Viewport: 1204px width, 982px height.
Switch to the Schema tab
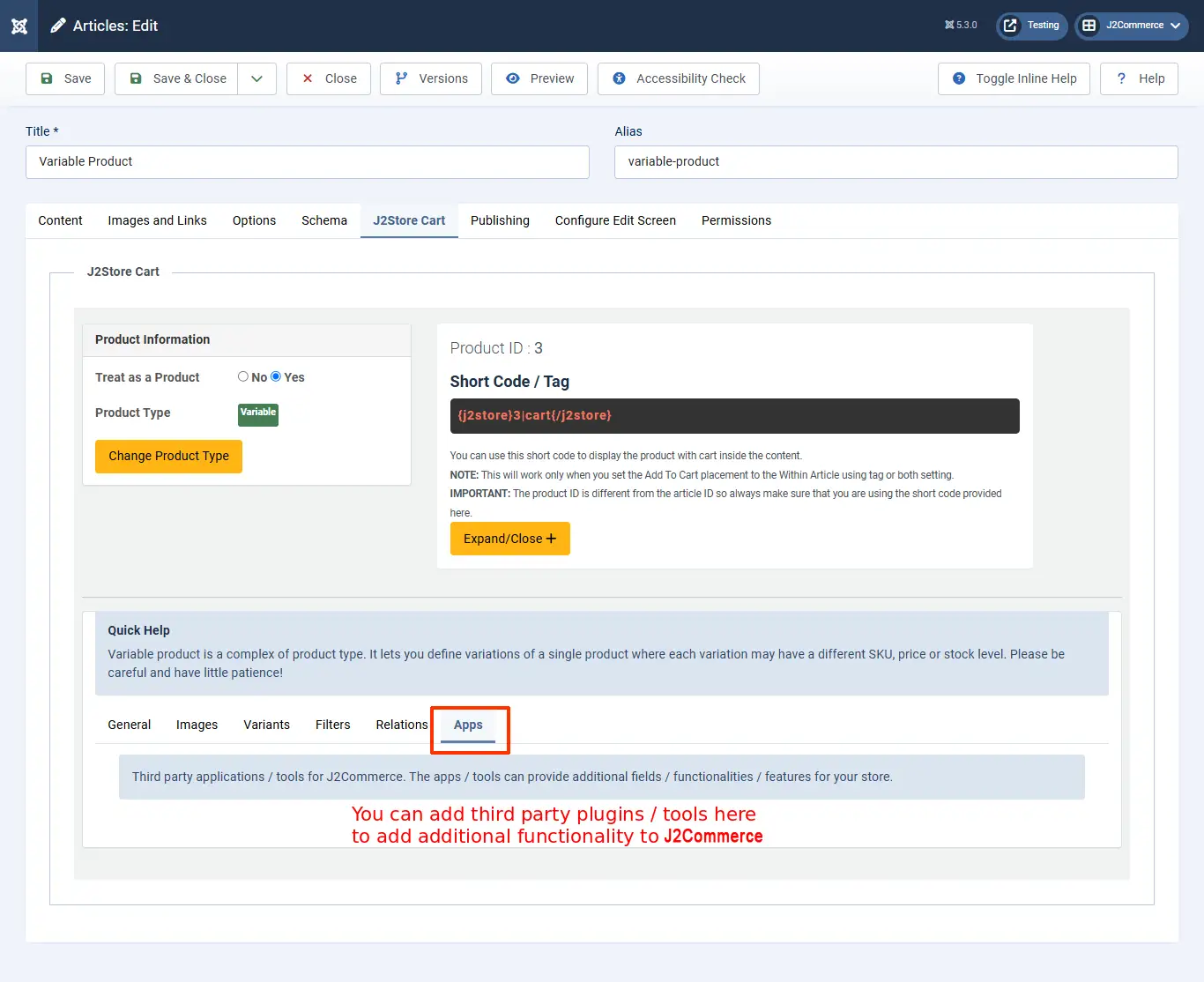coord(324,220)
